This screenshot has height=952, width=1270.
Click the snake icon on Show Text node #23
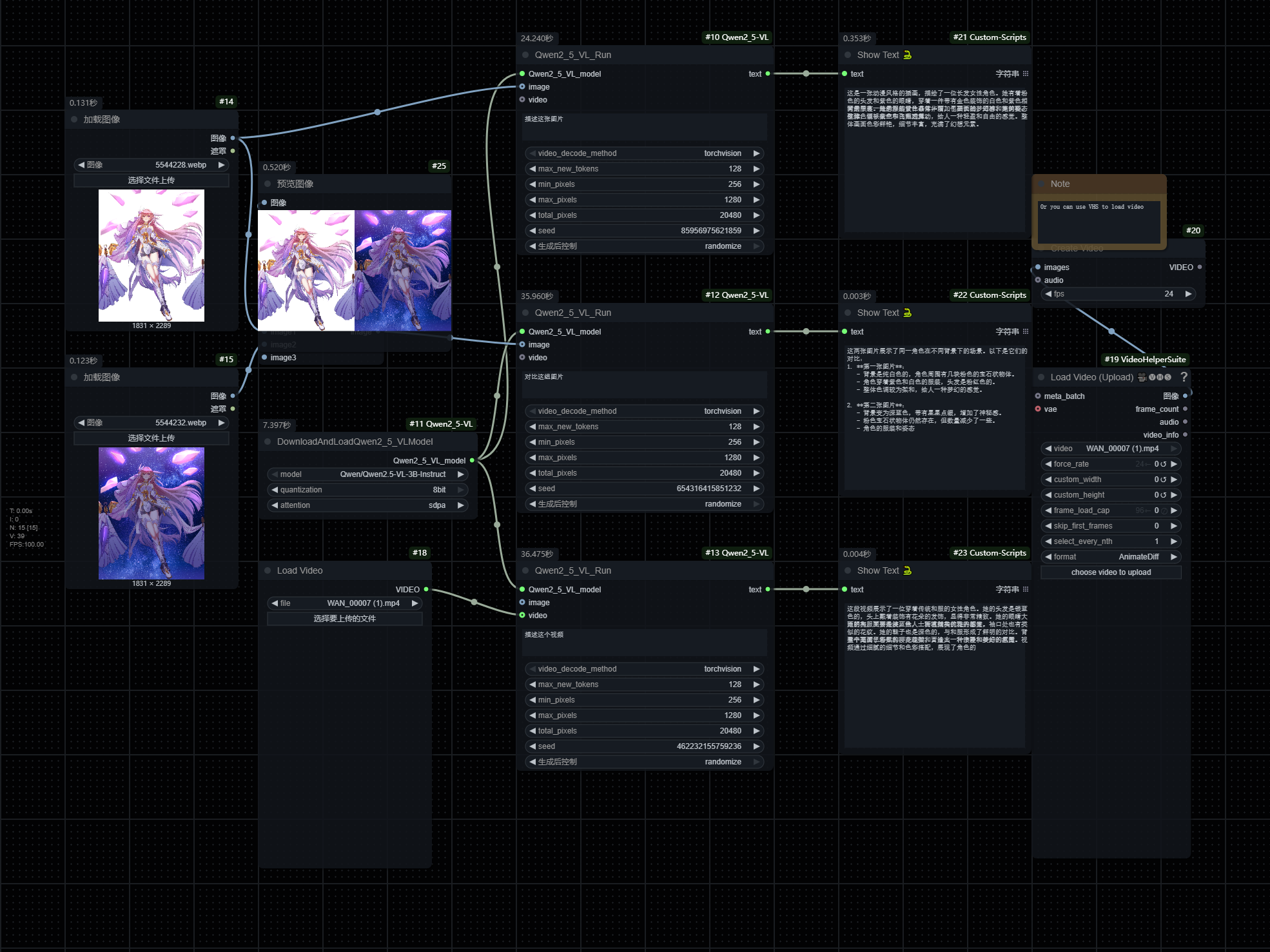[907, 570]
